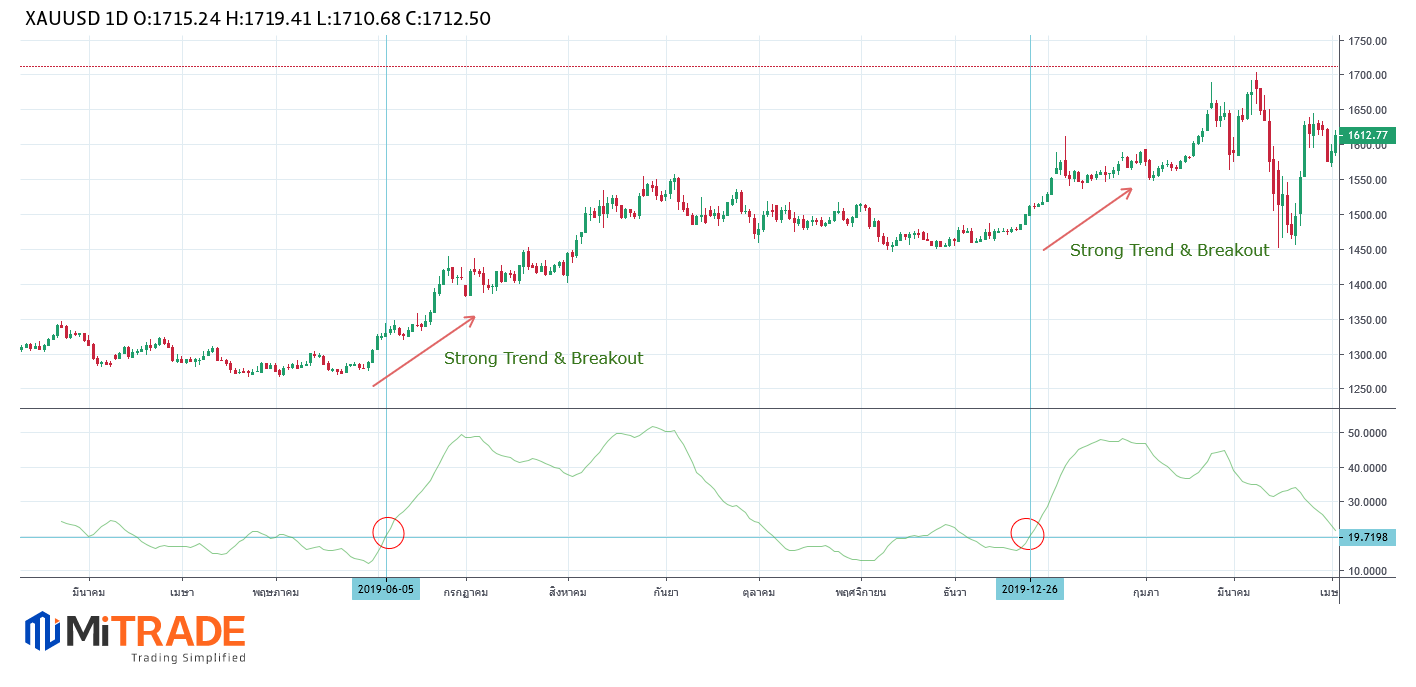Screen dimensions: 1416x687
Task: Click the กรกฎาคม month label
Action: pyautogui.click(x=466, y=591)
